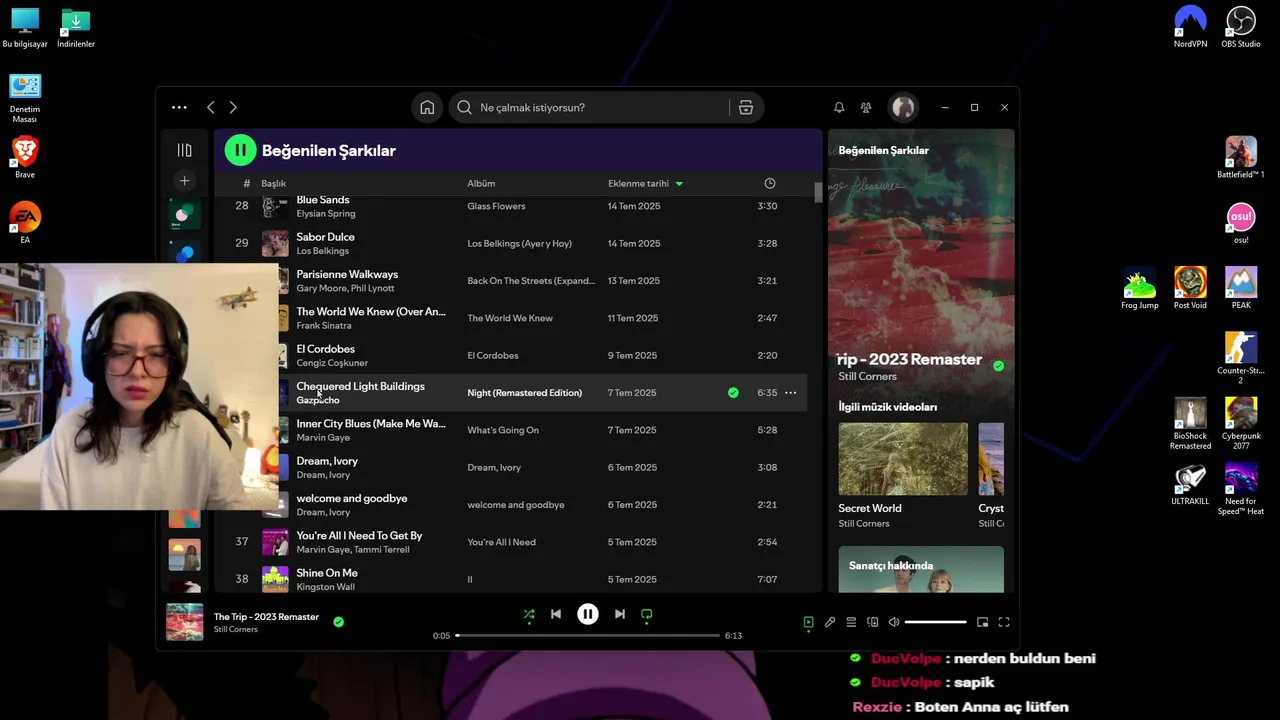Sort by the Başlık column header
This screenshot has width=1280, height=720.
click(273, 183)
